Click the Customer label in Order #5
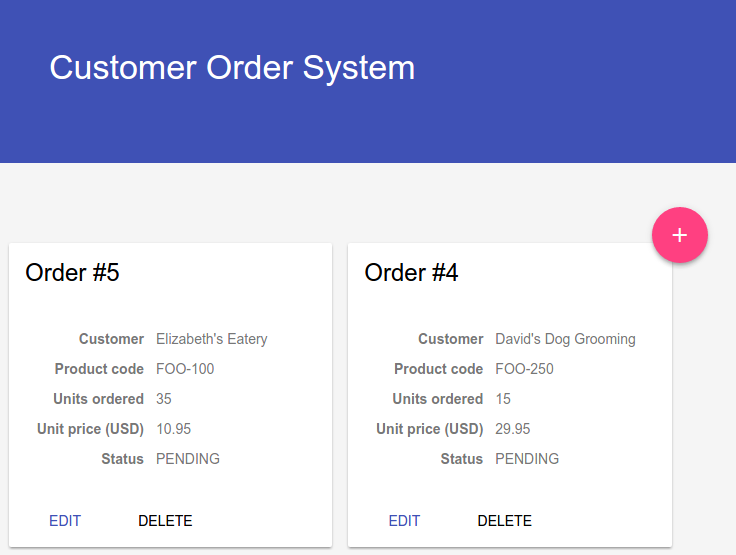This screenshot has height=555, width=736. coord(111,339)
